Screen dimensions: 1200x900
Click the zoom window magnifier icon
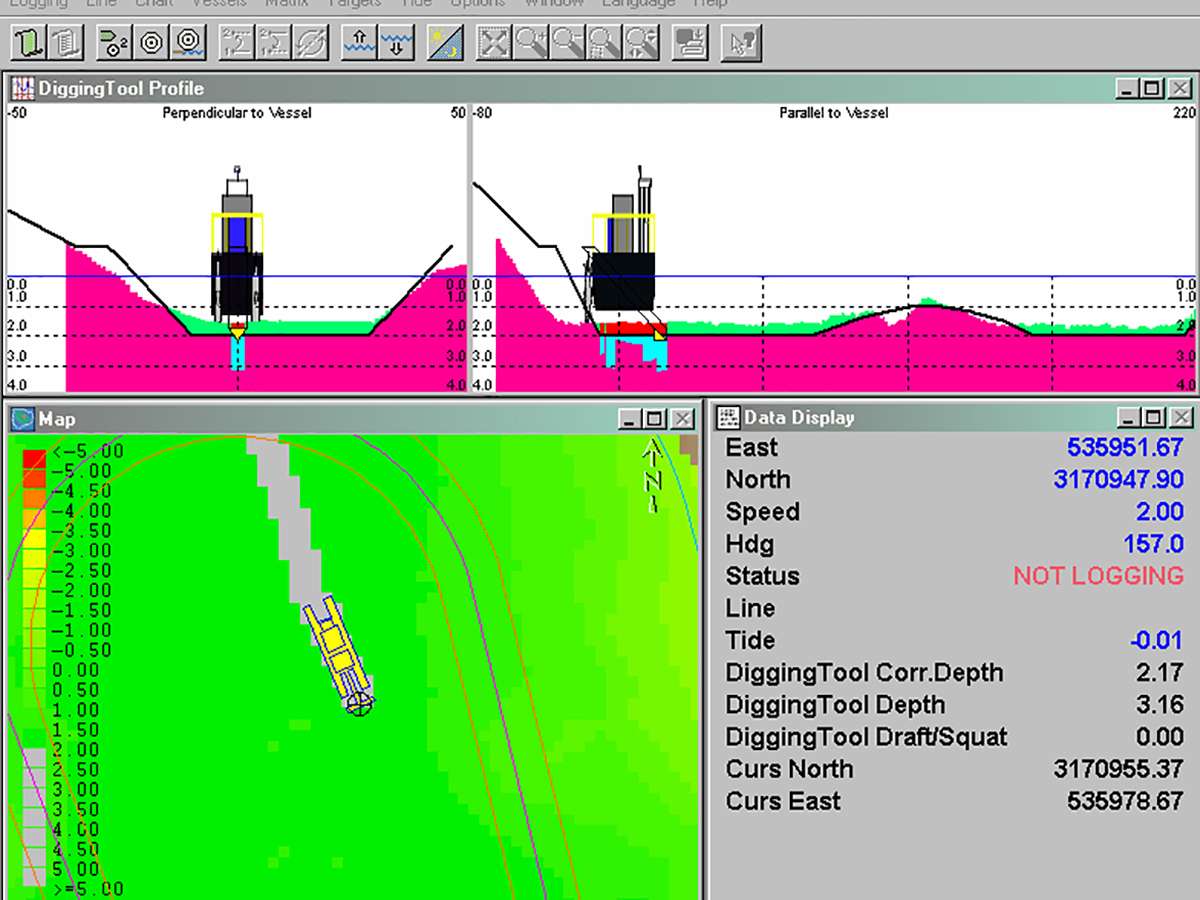pyautogui.click(x=603, y=43)
